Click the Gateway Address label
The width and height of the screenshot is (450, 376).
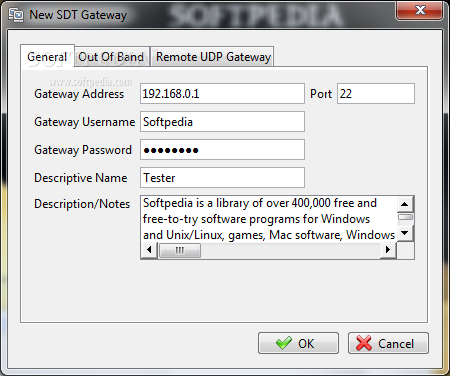(79, 94)
